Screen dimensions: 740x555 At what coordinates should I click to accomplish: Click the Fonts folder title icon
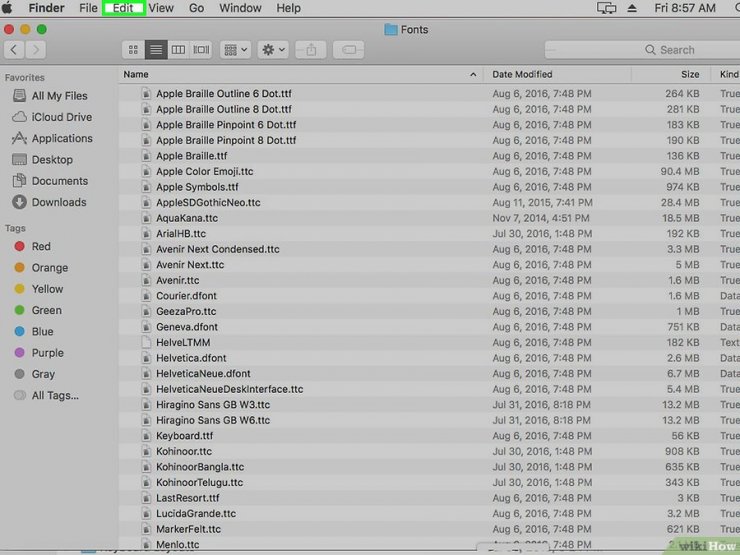click(391, 29)
